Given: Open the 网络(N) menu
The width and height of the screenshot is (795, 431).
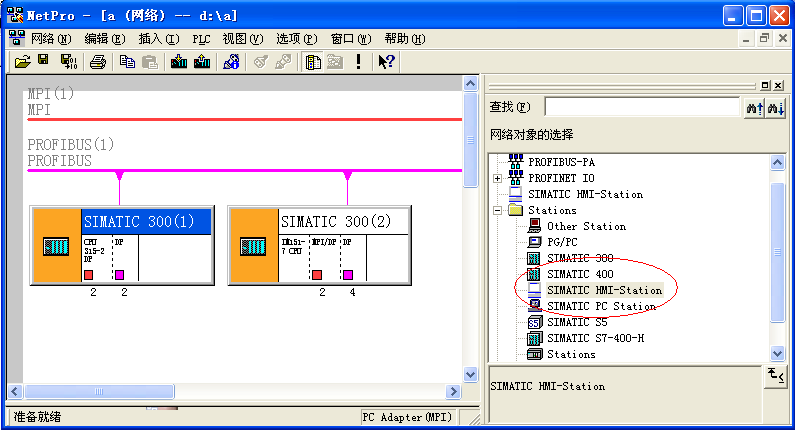Looking at the screenshot, I should [x=51, y=39].
